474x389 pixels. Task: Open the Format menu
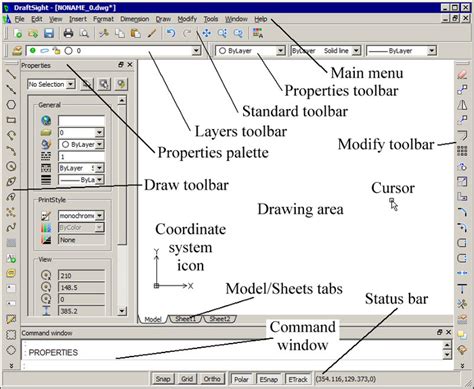pyautogui.click(x=103, y=19)
